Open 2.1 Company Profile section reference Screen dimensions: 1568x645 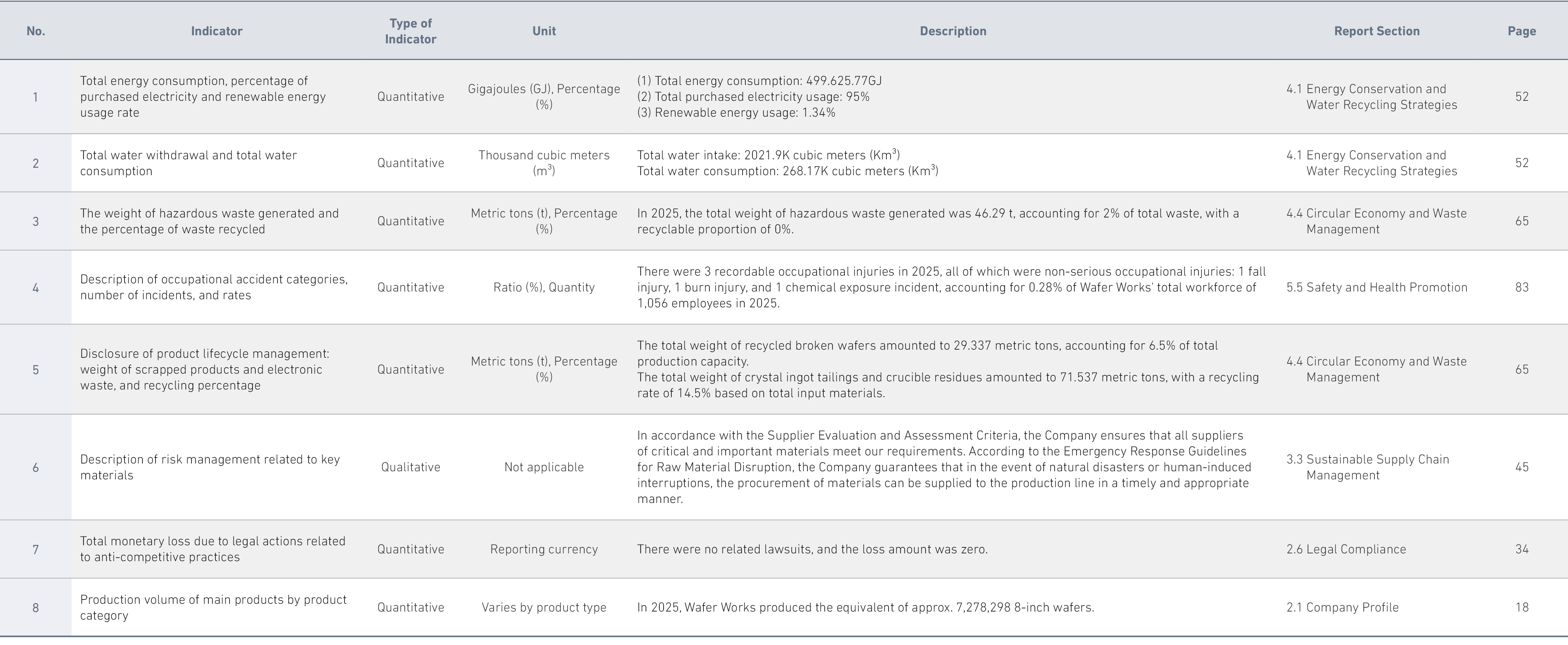(x=1342, y=607)
